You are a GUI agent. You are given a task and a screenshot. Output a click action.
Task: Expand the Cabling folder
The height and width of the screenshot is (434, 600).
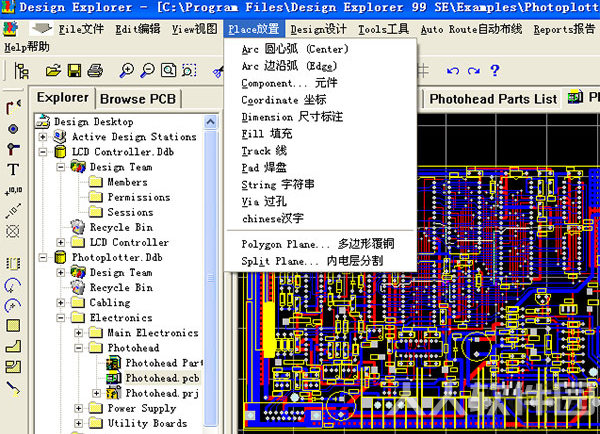tap(60, 303)
